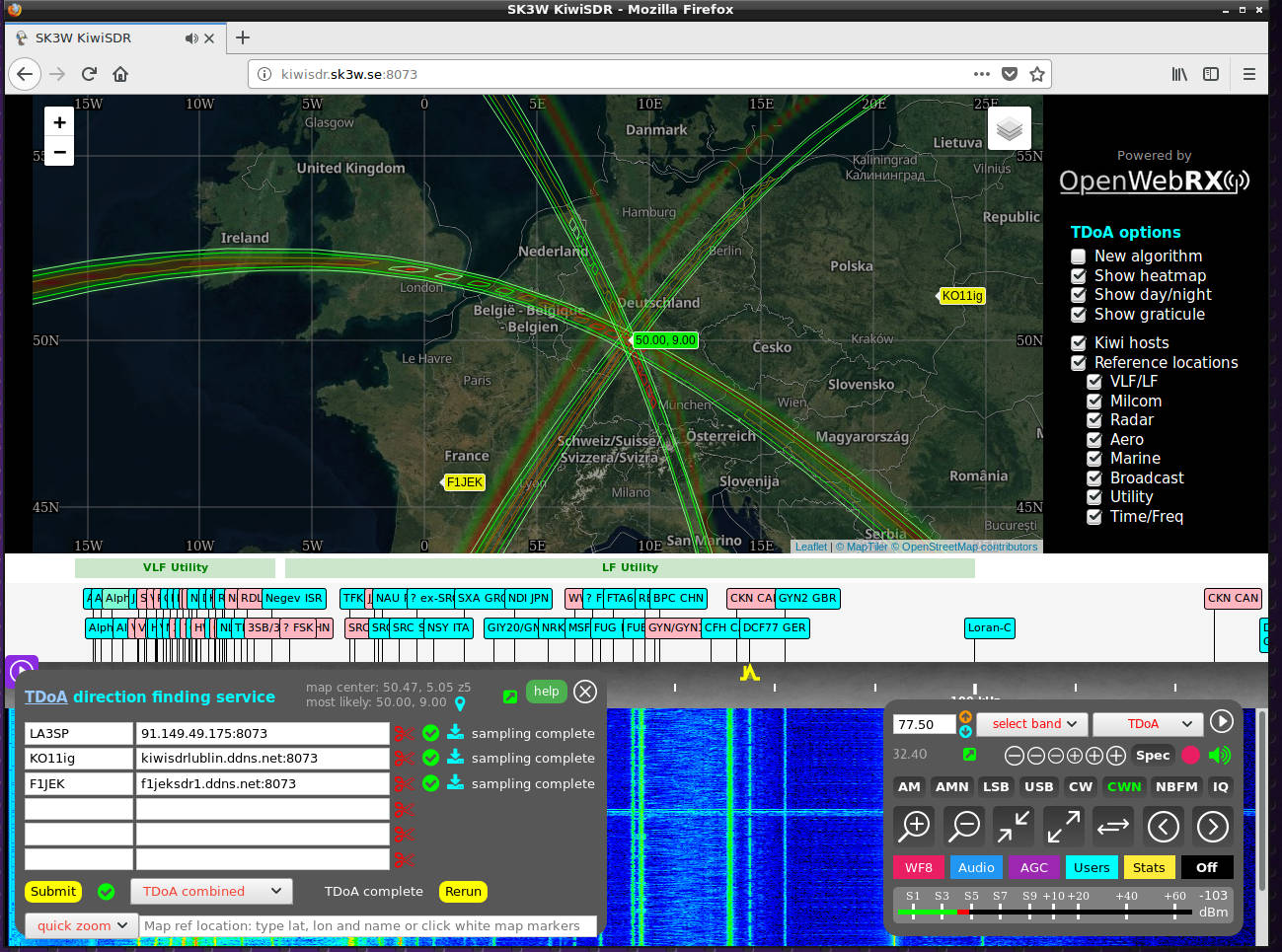Click the most likely position marker icon
Image resolution: width=1282 pixels, height=952 pixels.
460,703
